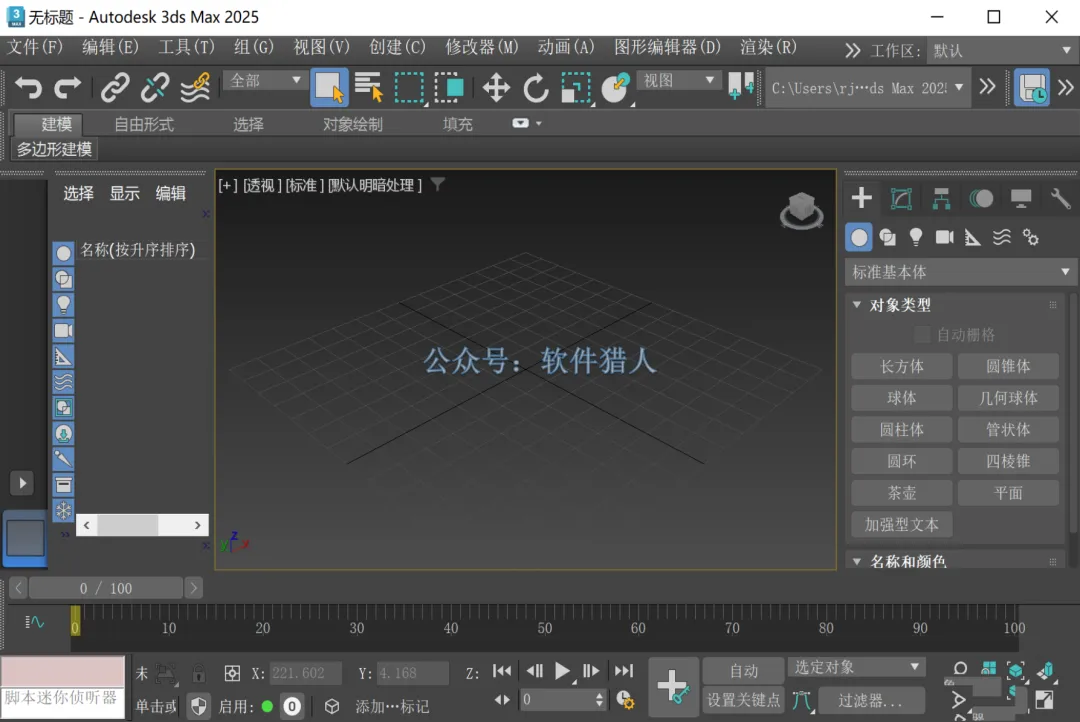Click Bind to Space Warp icon
1080x722 pixels.
(196, 87)
